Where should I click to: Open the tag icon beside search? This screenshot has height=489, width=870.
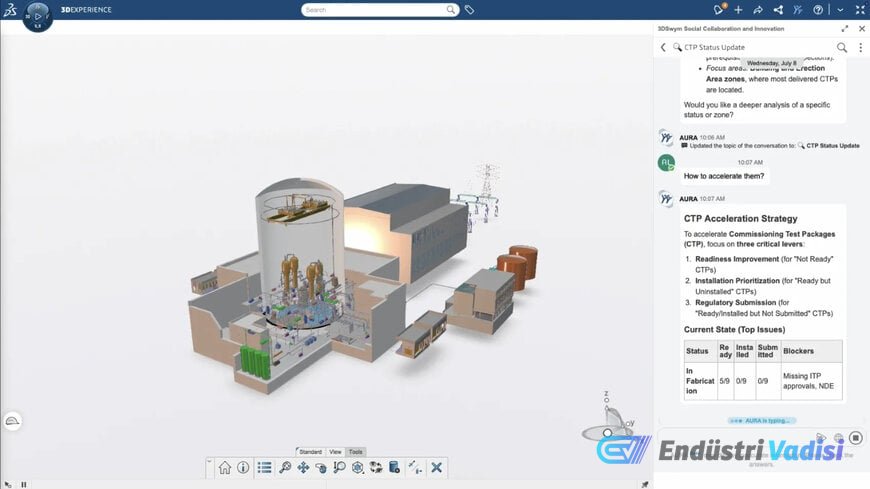pyautogui.click(x=469, y=9)
